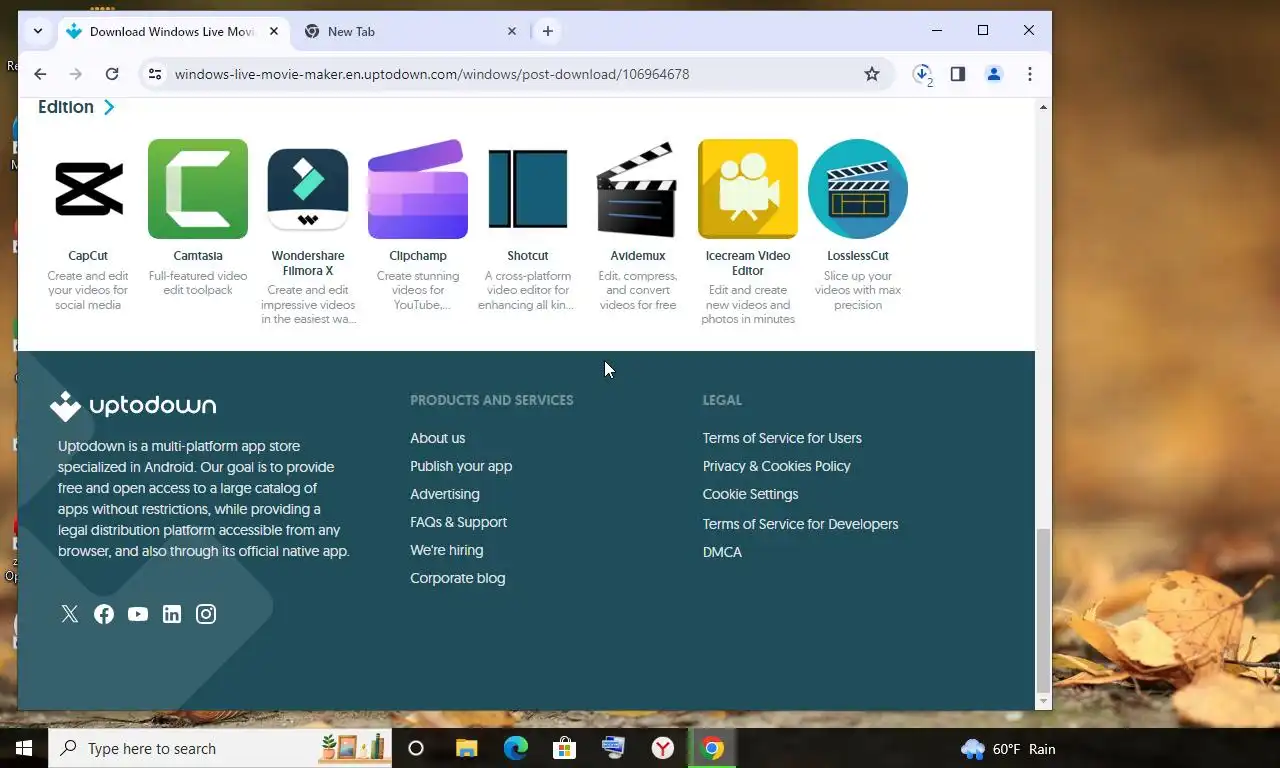Open the weather widget showing 60°F Rain
Viewport: 1280px width, 768px height.
pyautogui.click(x=1008, y=748)
